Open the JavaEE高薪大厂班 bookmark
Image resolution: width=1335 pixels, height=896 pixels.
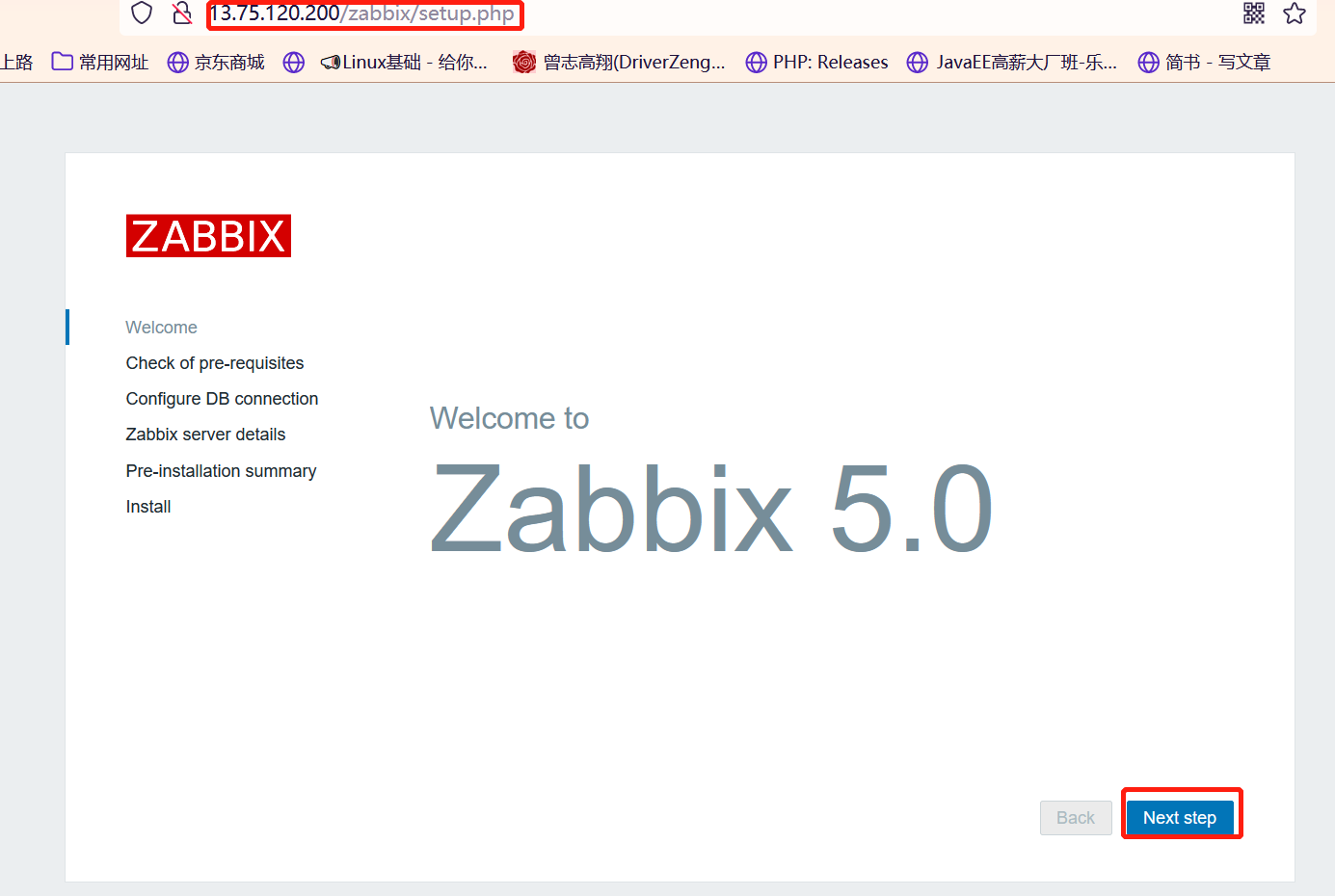pyautogui.click(x=1012, y=63)
